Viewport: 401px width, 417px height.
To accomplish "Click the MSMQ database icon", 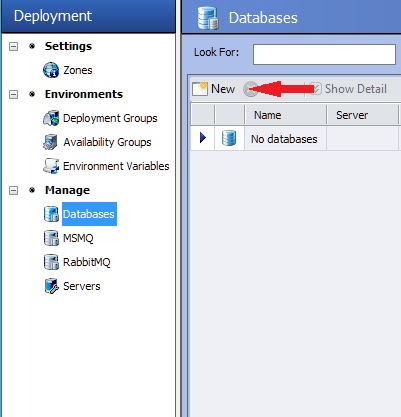I will [x=51, y=238].
